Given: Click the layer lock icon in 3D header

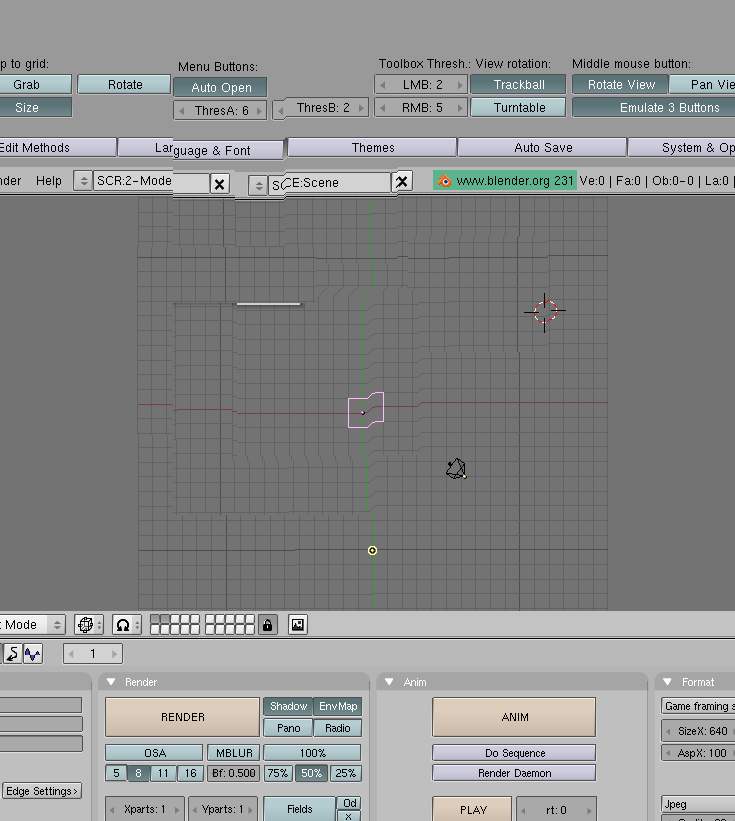Looking at the screenshot, I should pos(267,625).
